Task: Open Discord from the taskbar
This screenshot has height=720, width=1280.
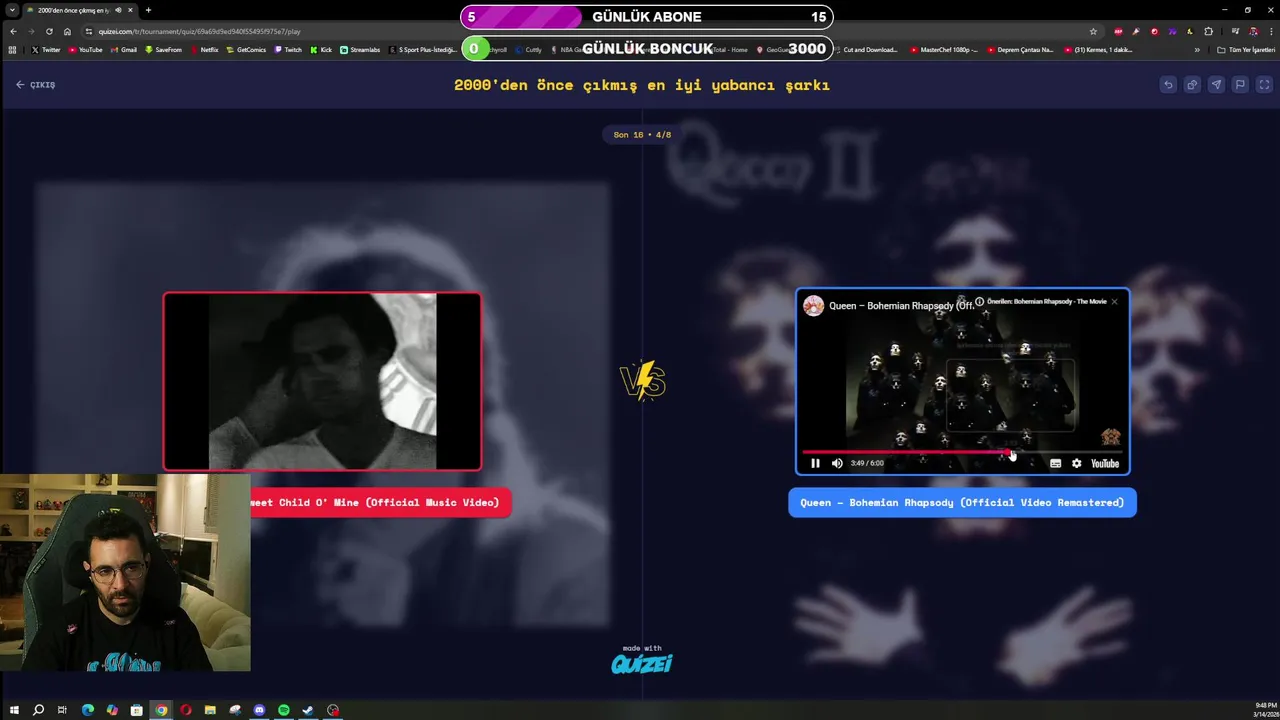Action: coord(259,710)
